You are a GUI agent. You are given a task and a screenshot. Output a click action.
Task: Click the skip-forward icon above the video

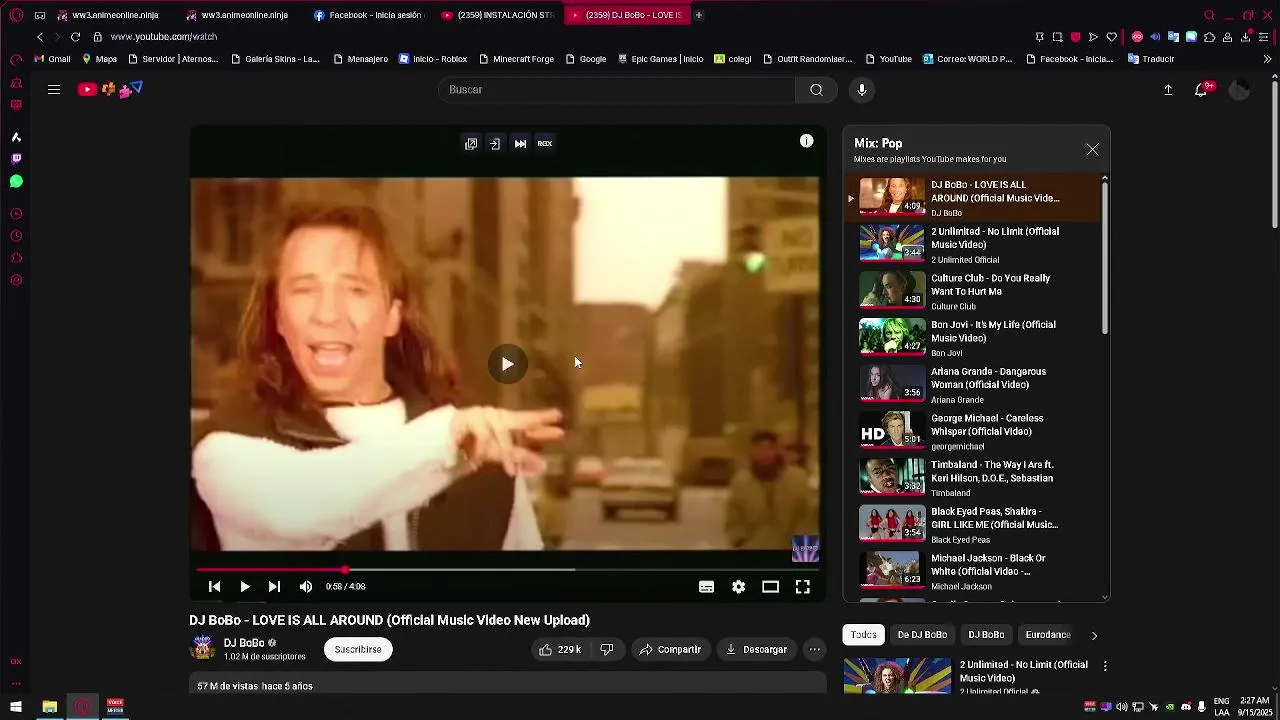[x=520, y=143]
